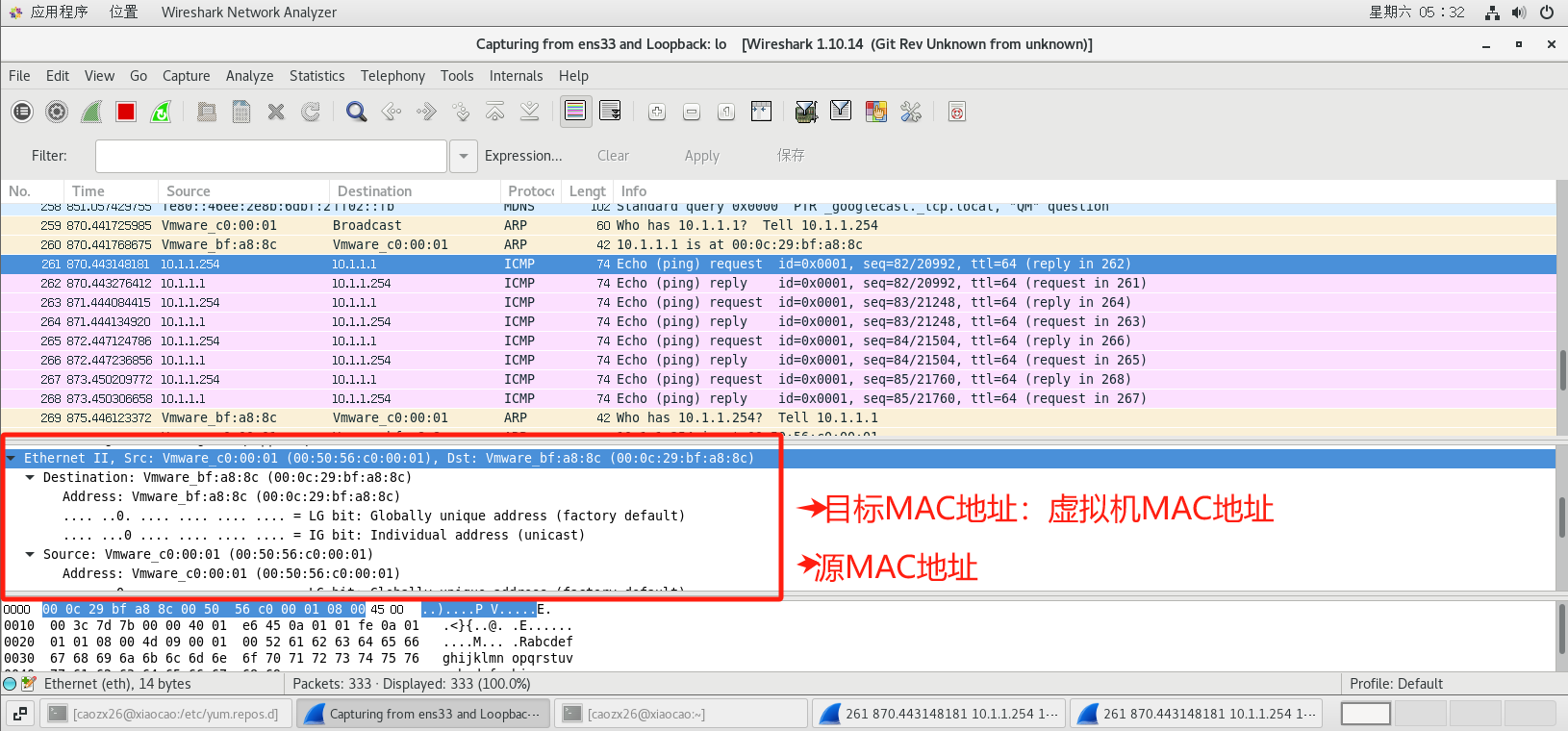Collapse the Destination Vmware_bf:a8:8c node

click(x=30, y=477)
